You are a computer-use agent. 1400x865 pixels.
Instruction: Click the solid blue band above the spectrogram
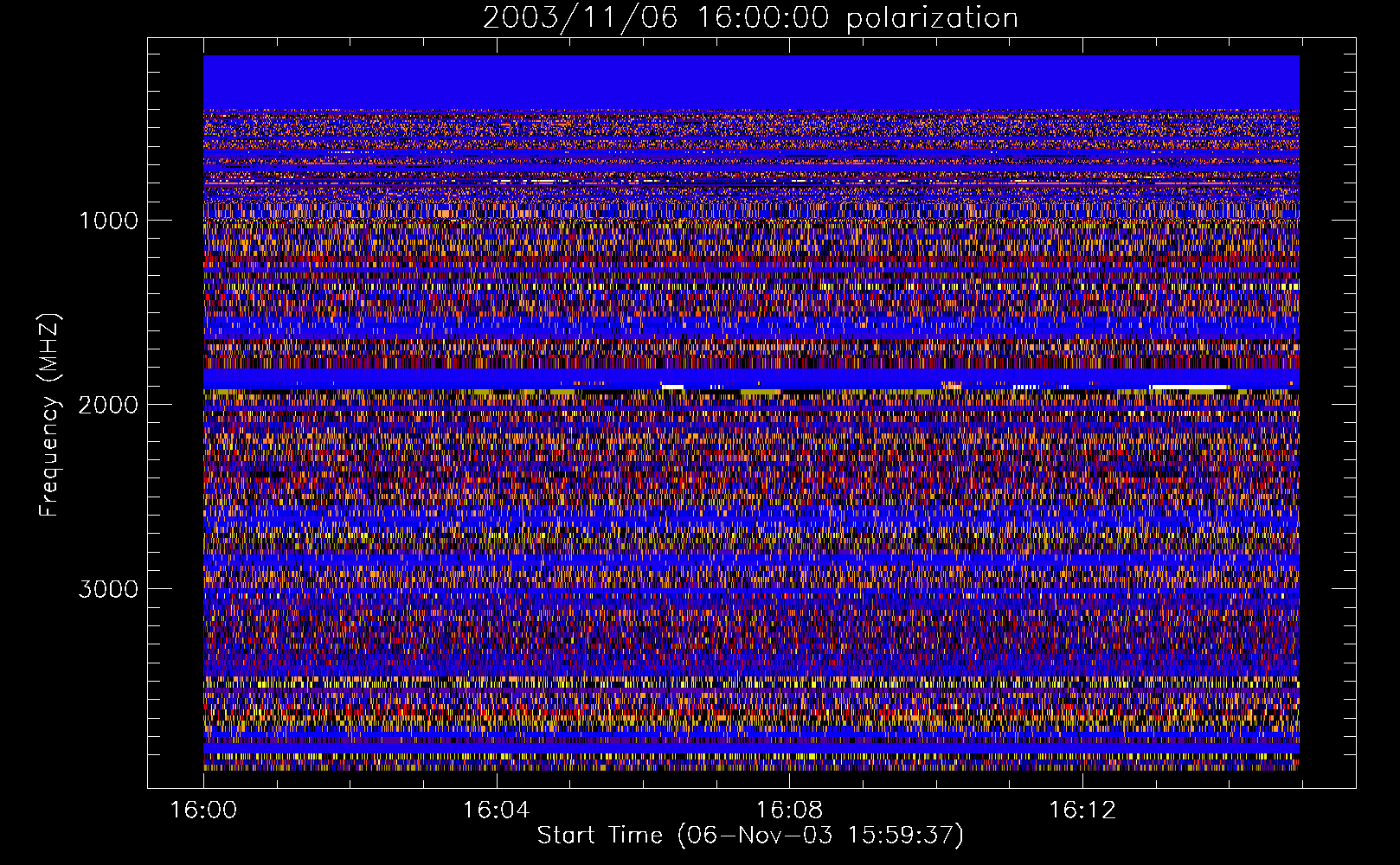pos(751,82)
